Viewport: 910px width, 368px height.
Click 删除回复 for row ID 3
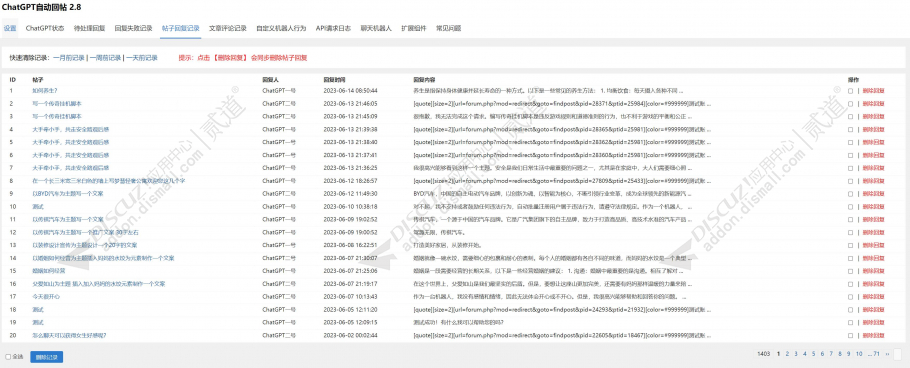(873, 116)
